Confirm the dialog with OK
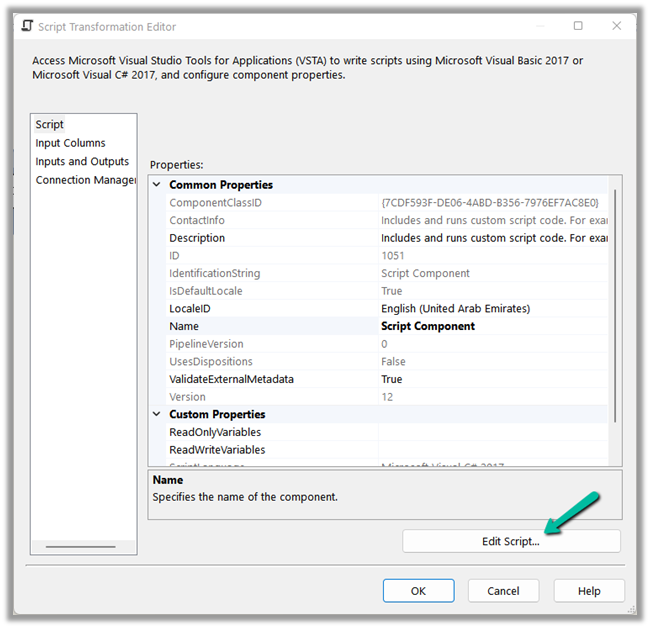650x628 pixels. pos(418,591)
